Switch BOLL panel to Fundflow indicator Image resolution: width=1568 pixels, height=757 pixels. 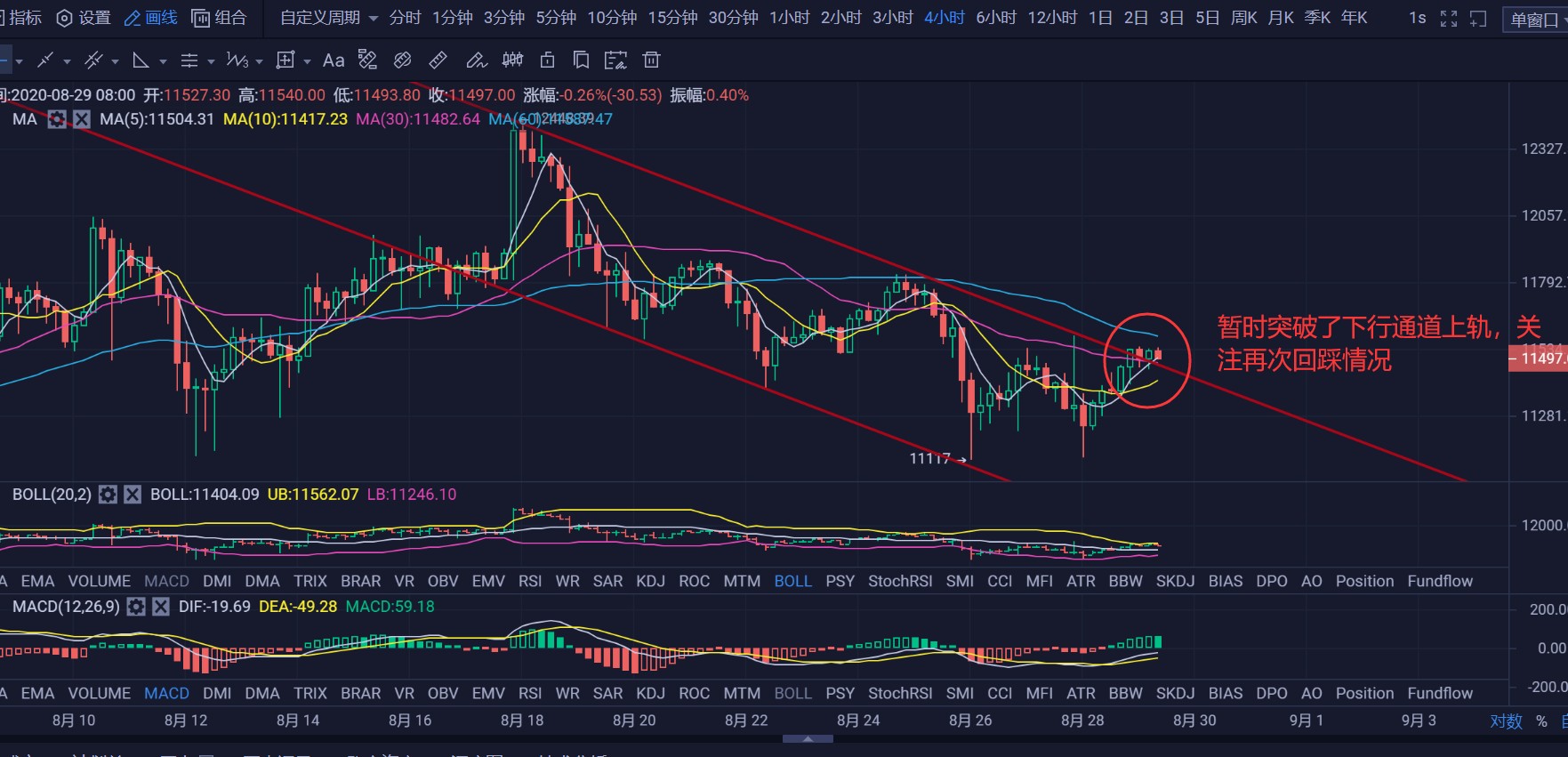tap(1440, 581)
